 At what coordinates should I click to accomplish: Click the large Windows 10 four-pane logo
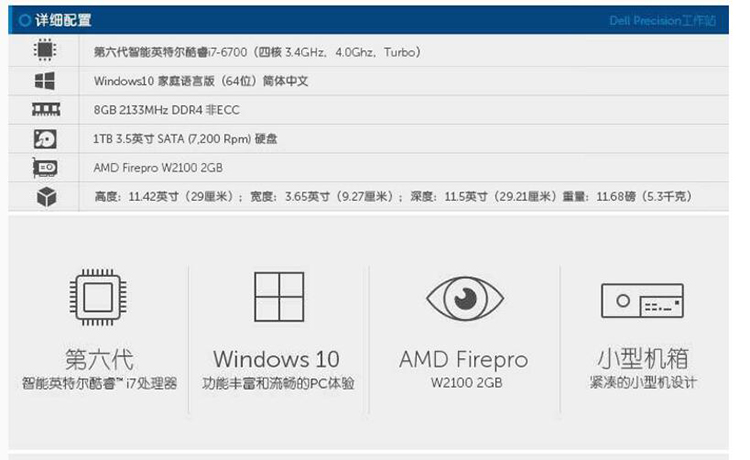point(279,297)
